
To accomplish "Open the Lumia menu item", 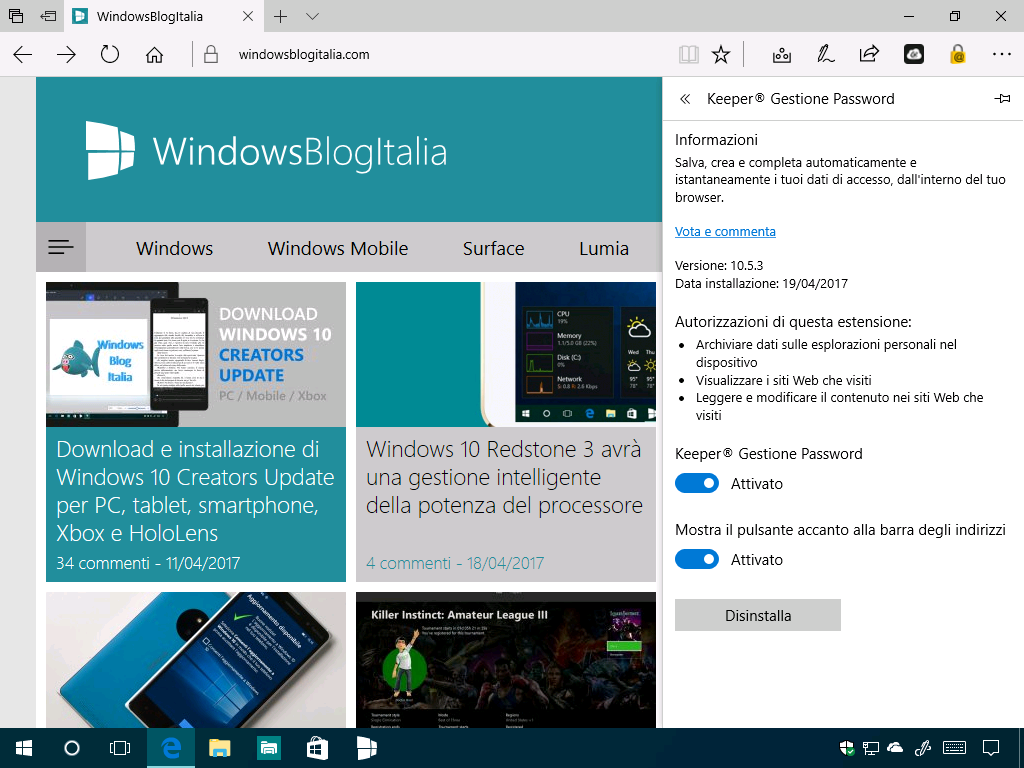I will (604, 248).
